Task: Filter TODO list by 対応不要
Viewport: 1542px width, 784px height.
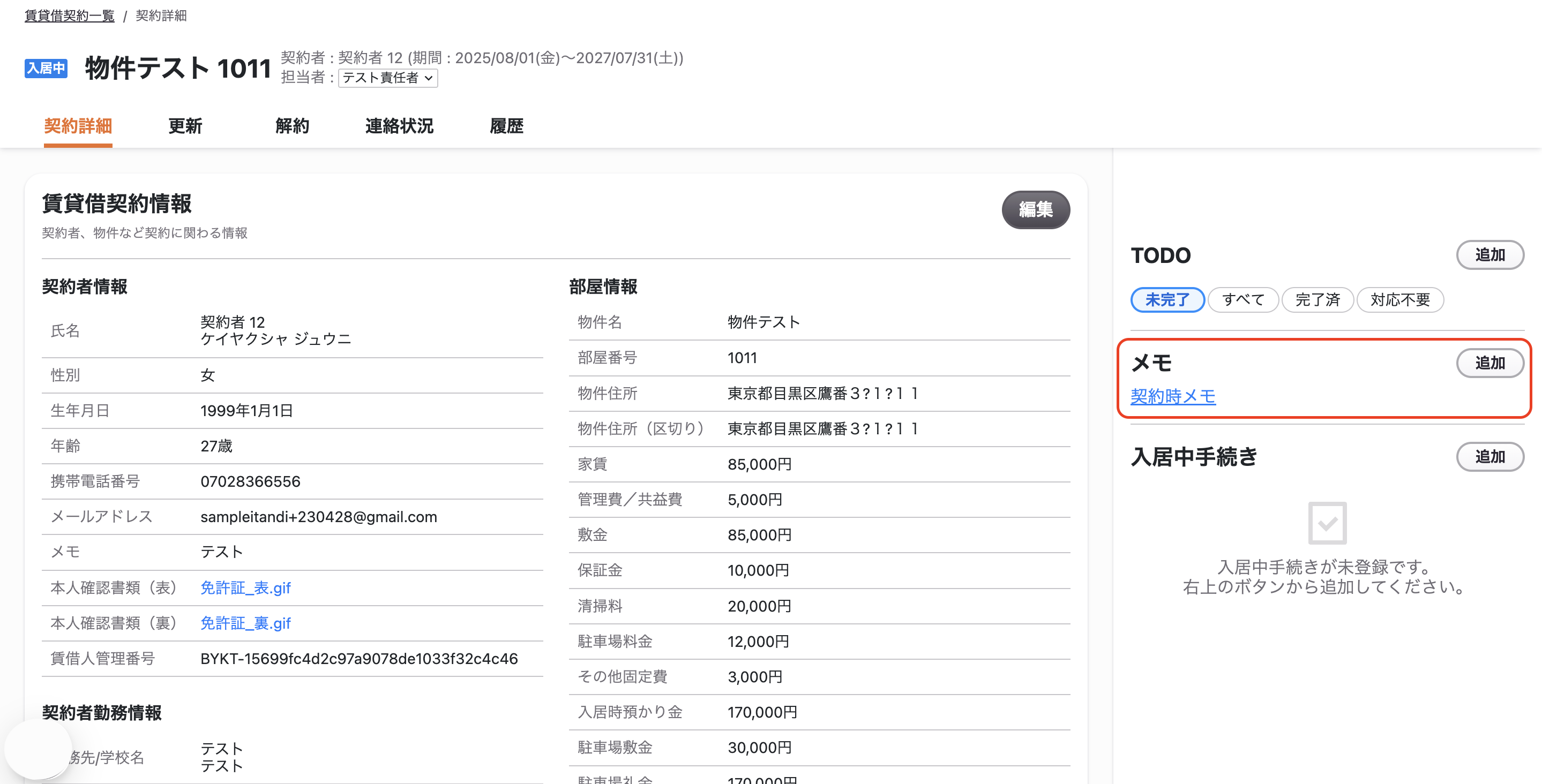Action: tap(1400, 300)
